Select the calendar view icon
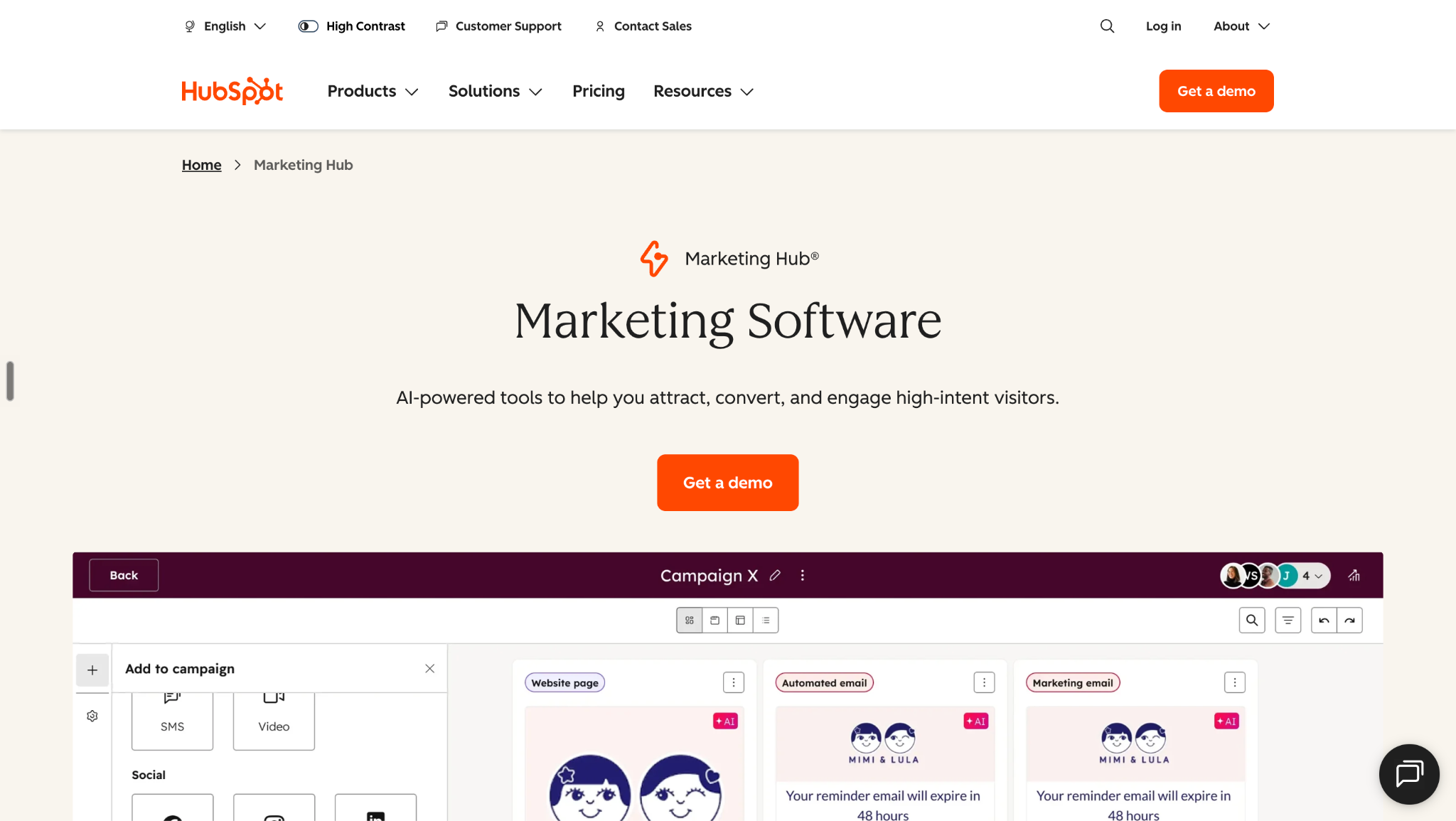Viewport: 1456px width, 821px height. click(714, 621)
